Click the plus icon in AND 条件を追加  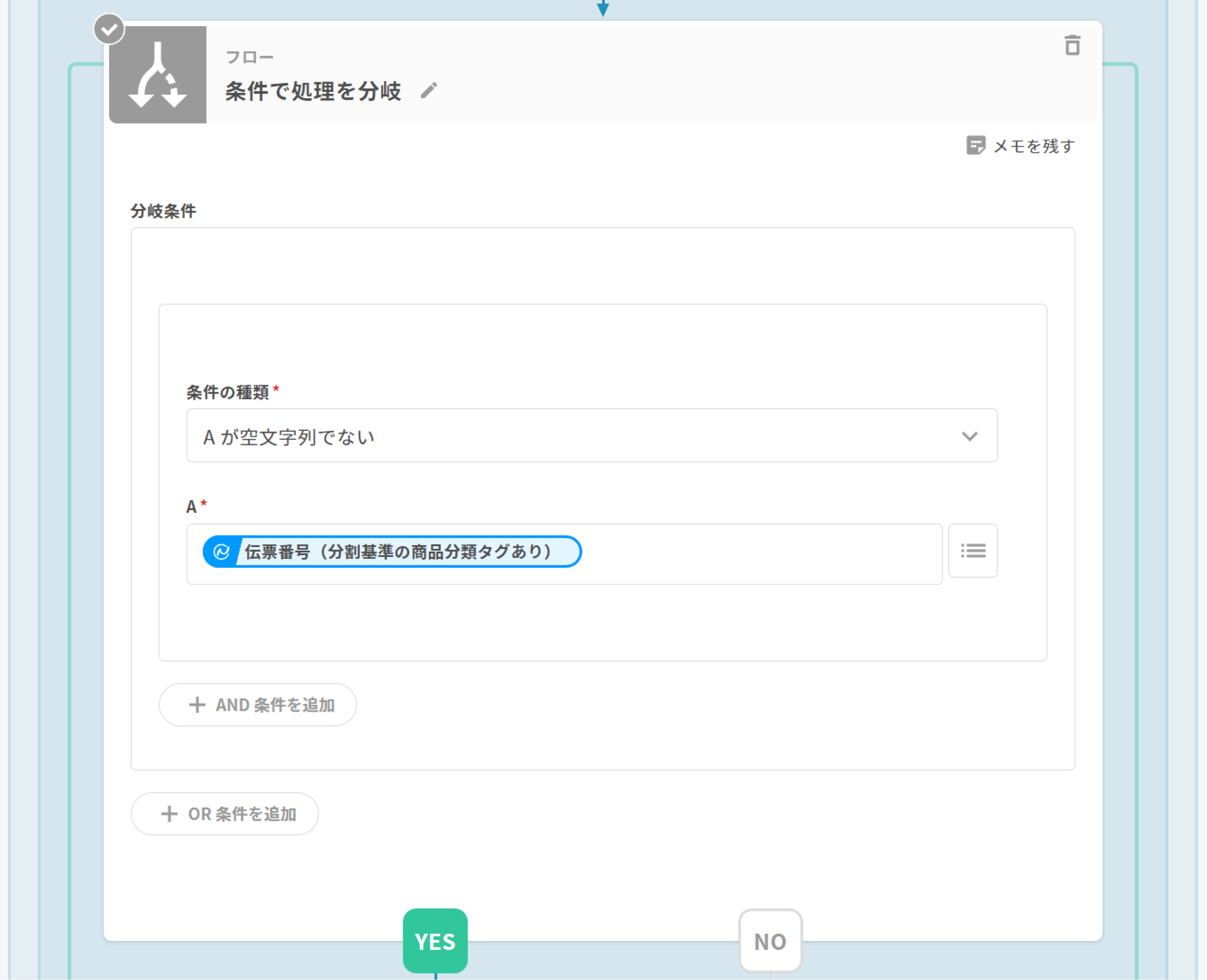pyautogui.click(x=197, y=705)
